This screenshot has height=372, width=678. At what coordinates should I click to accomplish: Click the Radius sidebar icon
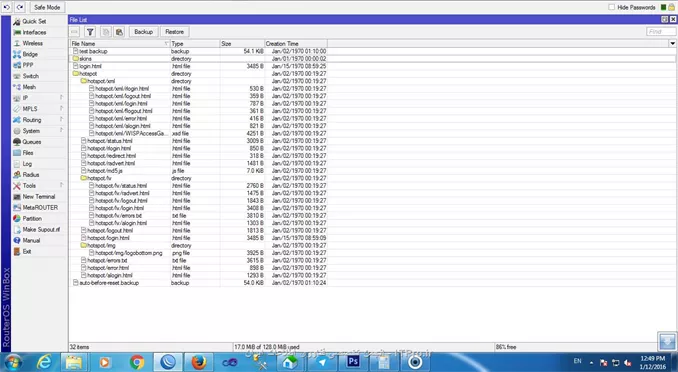(17, 175)
